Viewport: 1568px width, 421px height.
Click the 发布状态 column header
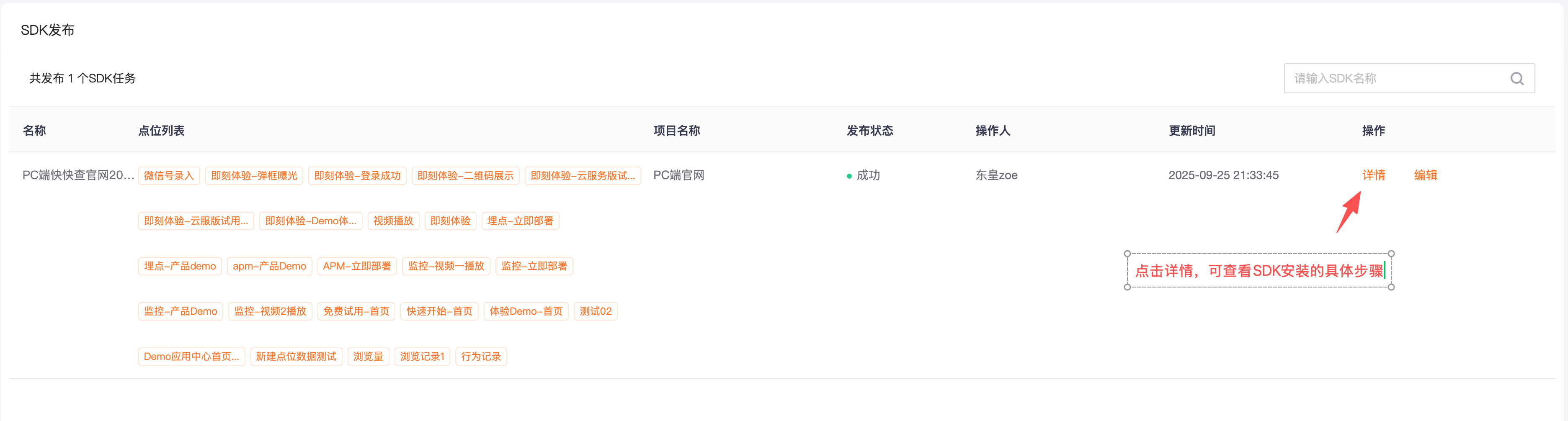(x=869, y=131)
